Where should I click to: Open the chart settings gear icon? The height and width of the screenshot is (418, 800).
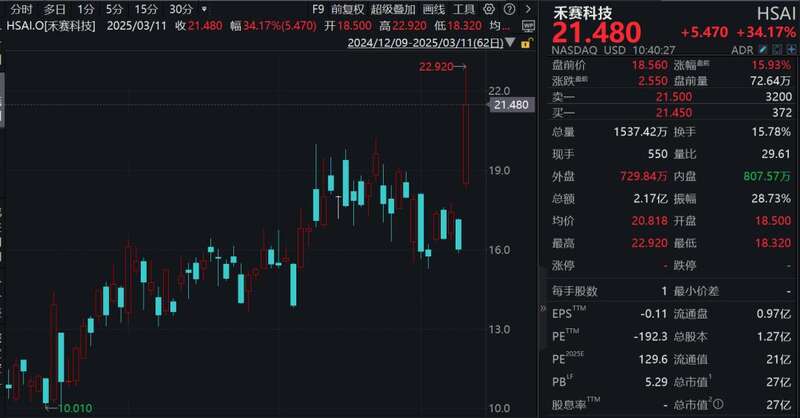[x=489, y=9]
